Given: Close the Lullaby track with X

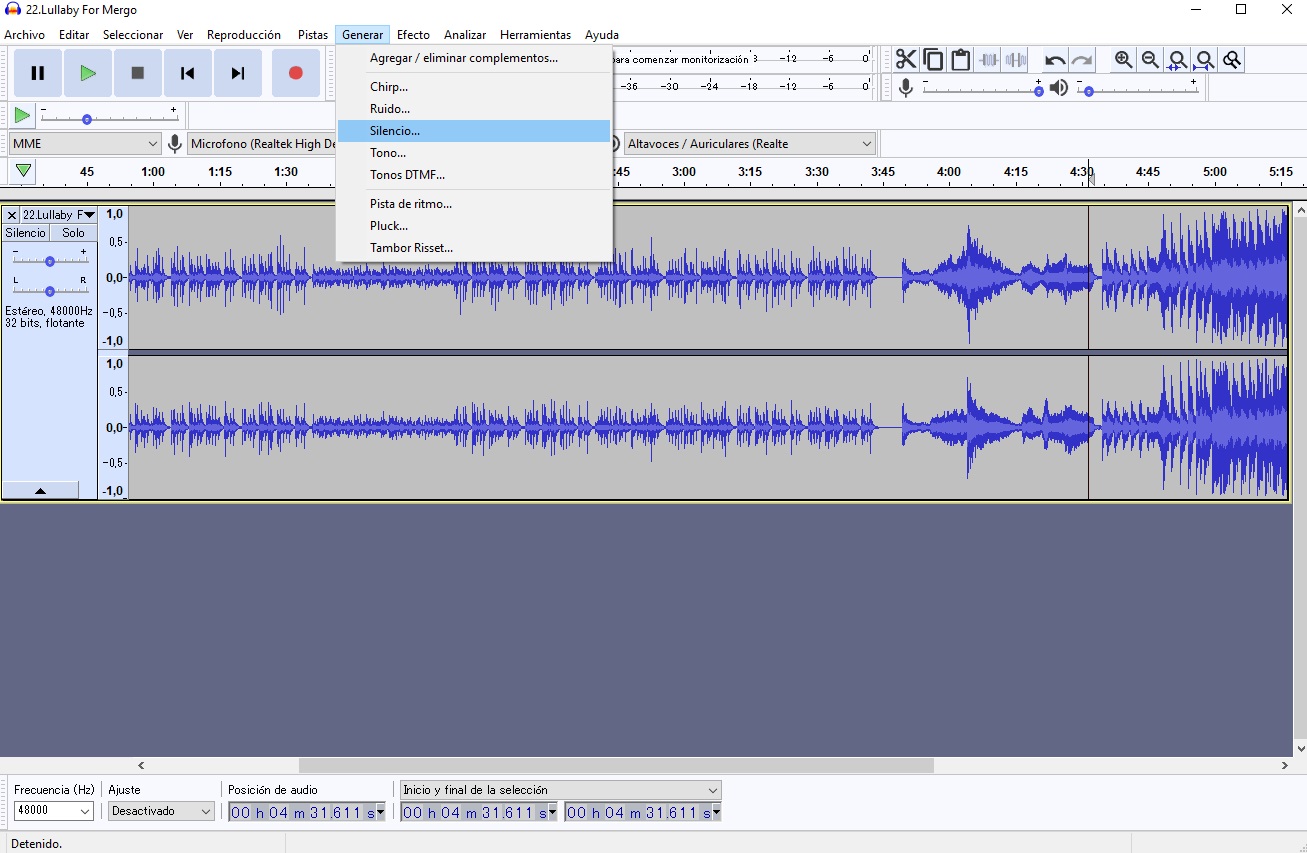Looking at the screenshot, I should click(x=11, y=215).
